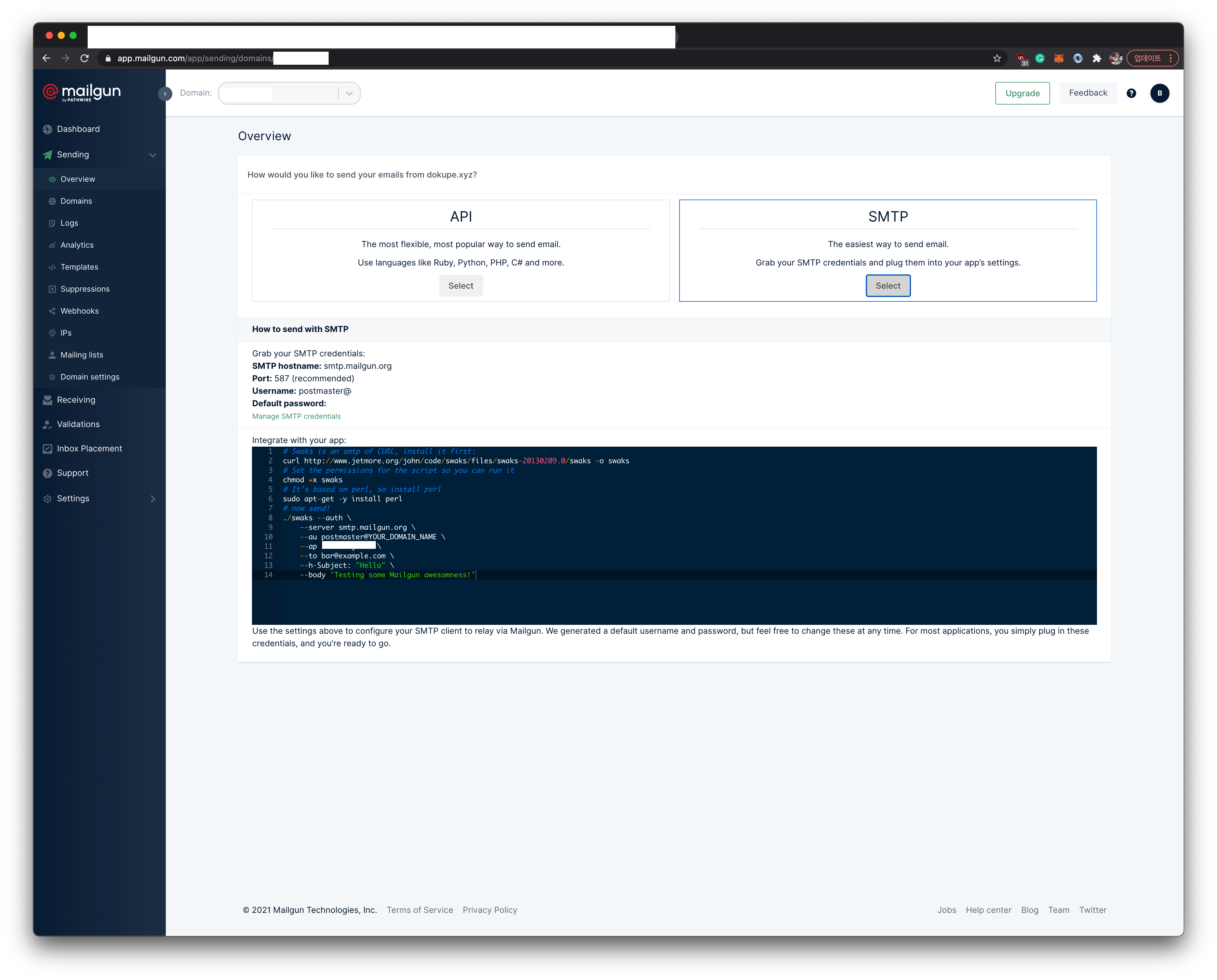Click the Mailing lists person icon
This screenshot has height=980, width=1217.
[x=52, y=356]
